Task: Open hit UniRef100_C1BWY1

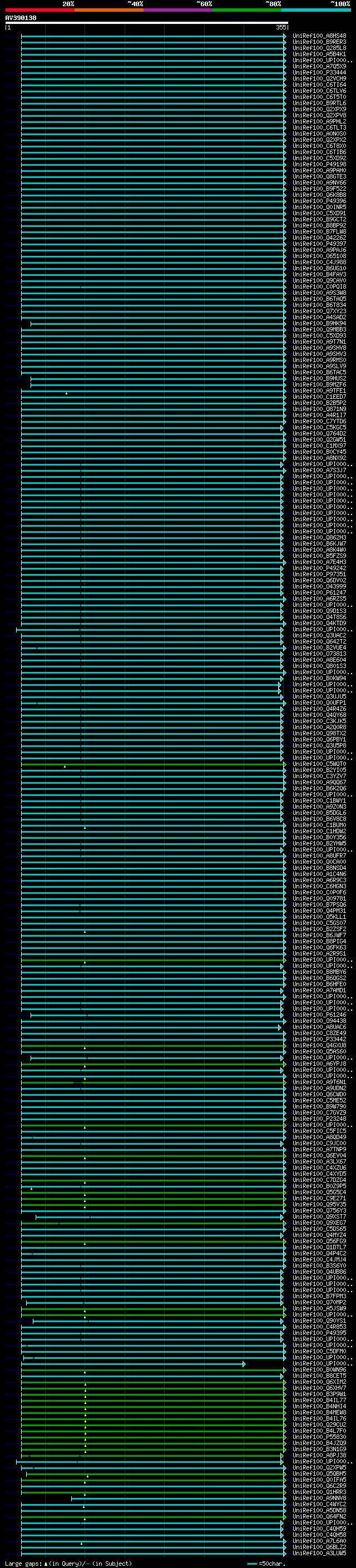Action: tap(319, 801)
